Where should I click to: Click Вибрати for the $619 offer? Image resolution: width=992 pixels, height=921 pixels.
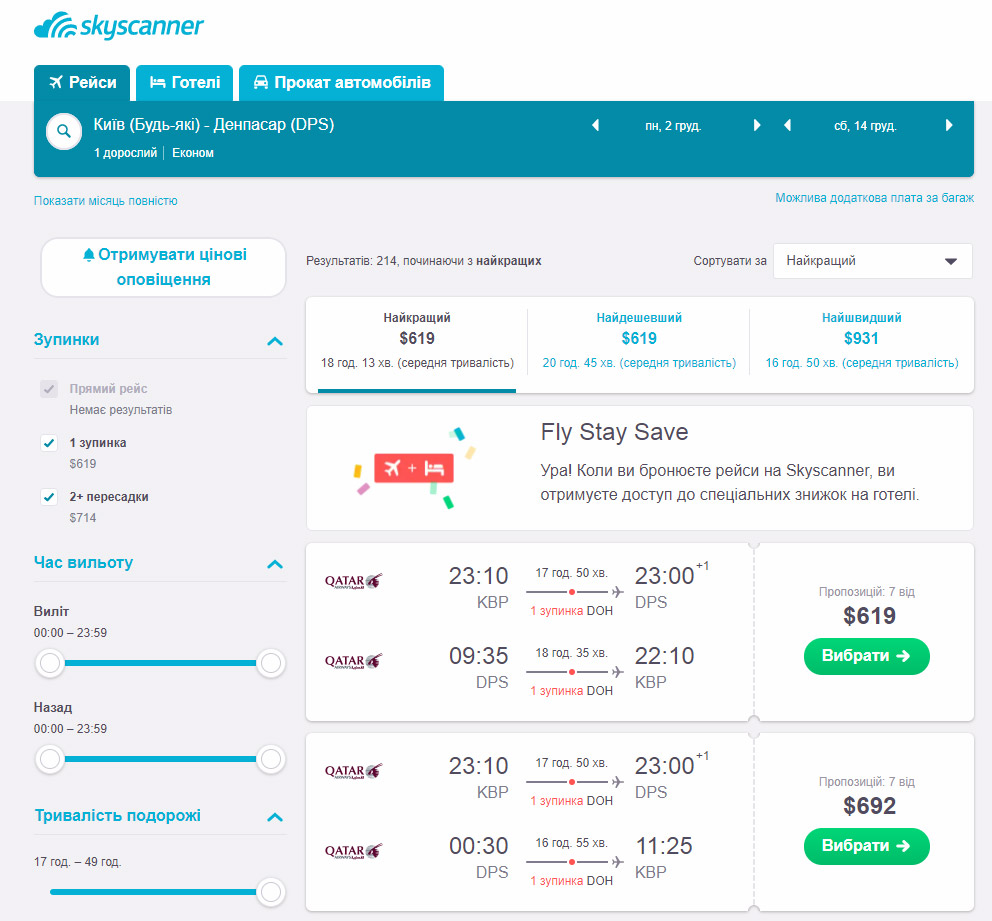click(866, 656)
